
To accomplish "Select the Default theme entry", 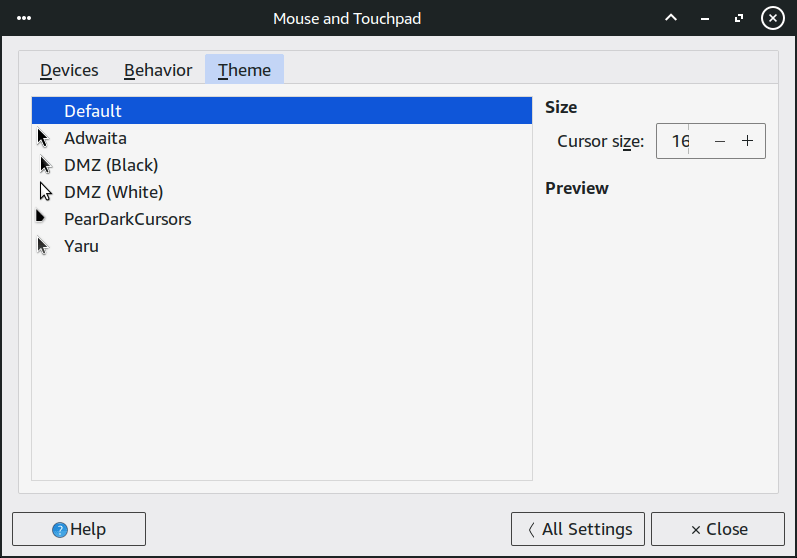I will point(93,111).
